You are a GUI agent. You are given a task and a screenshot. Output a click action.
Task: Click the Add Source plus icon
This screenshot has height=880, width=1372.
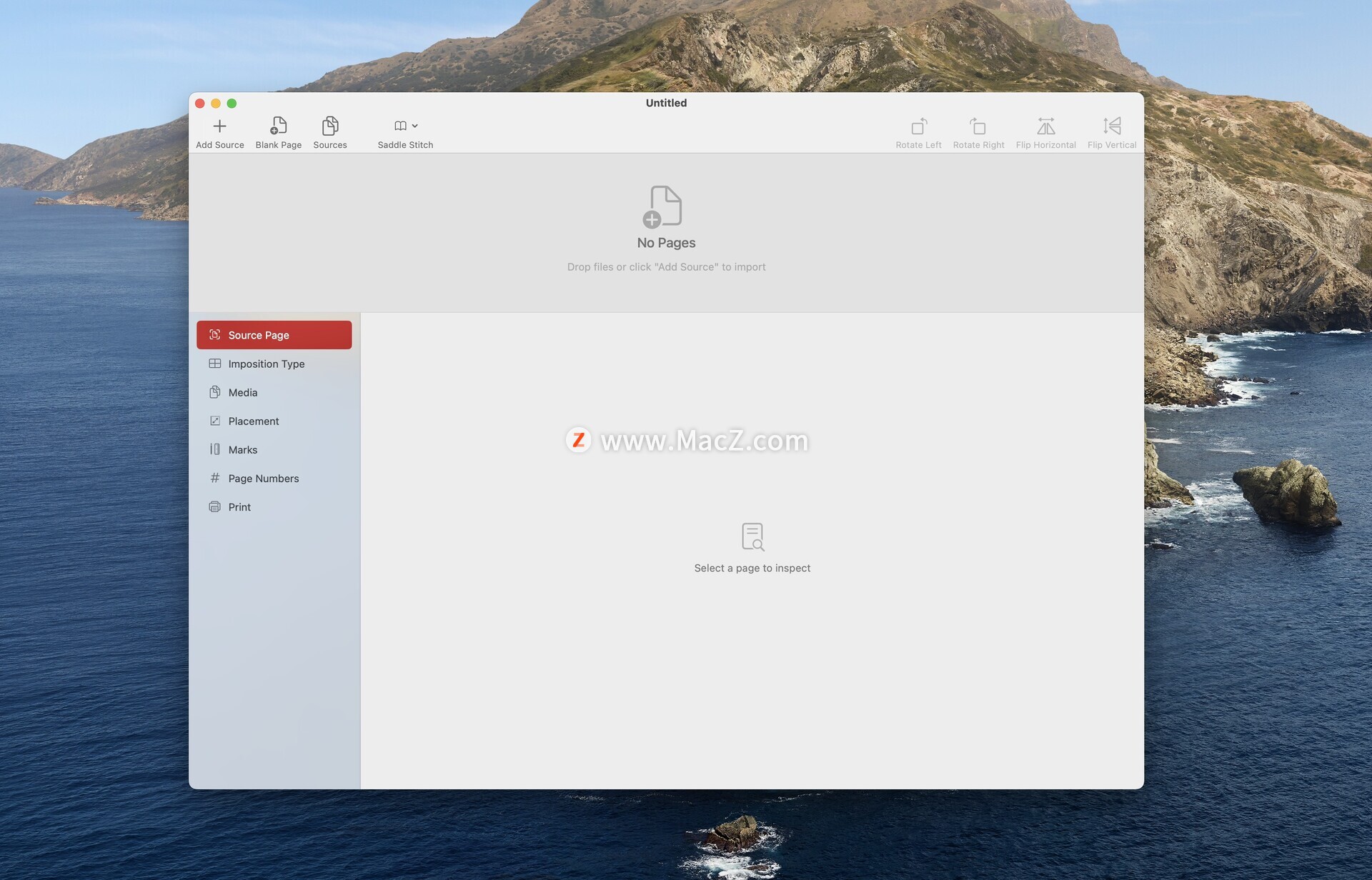pyautogui.click(x=219, y=126)
